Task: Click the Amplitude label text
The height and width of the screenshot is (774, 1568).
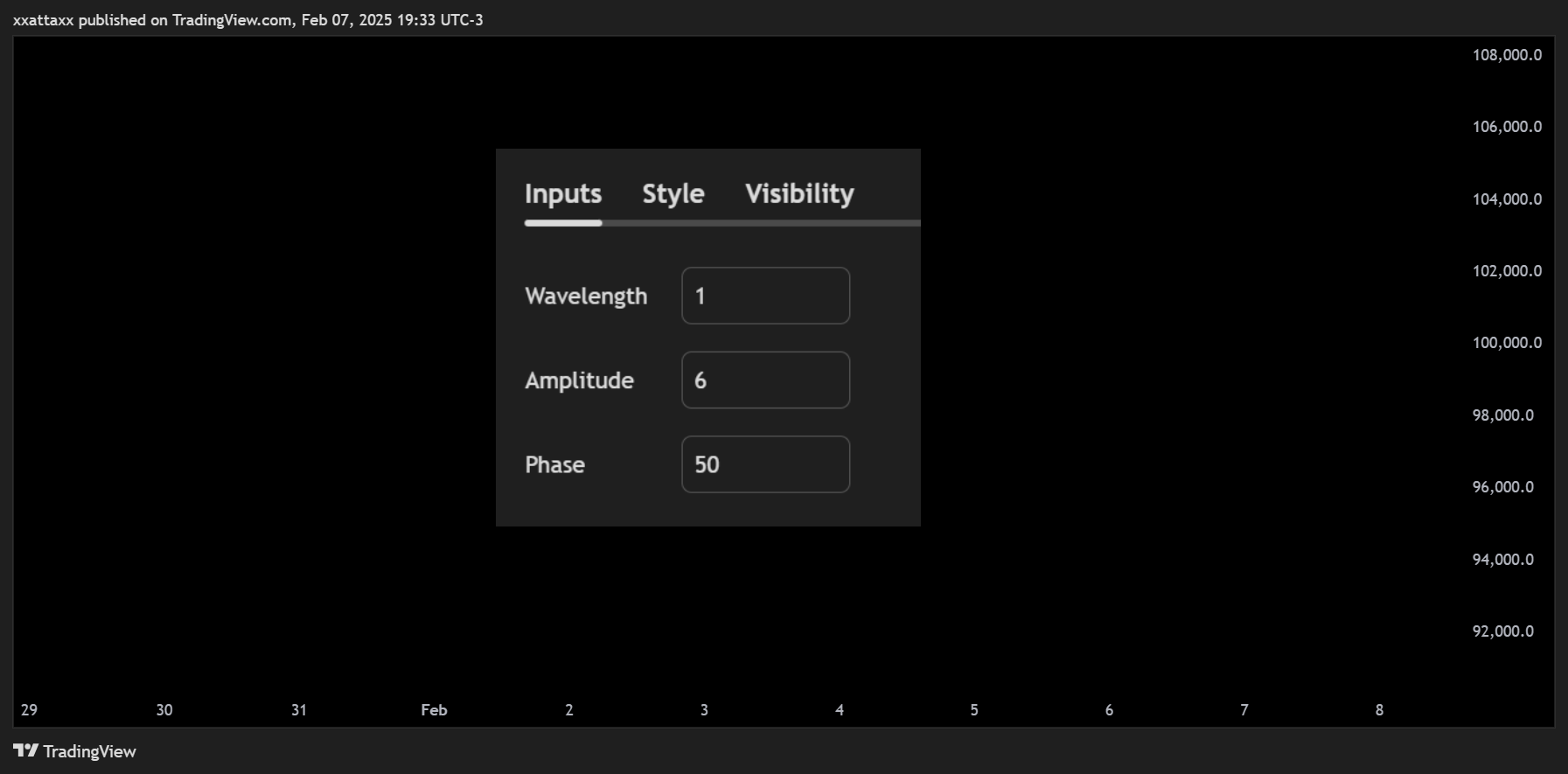Action: tap(579, 380)
